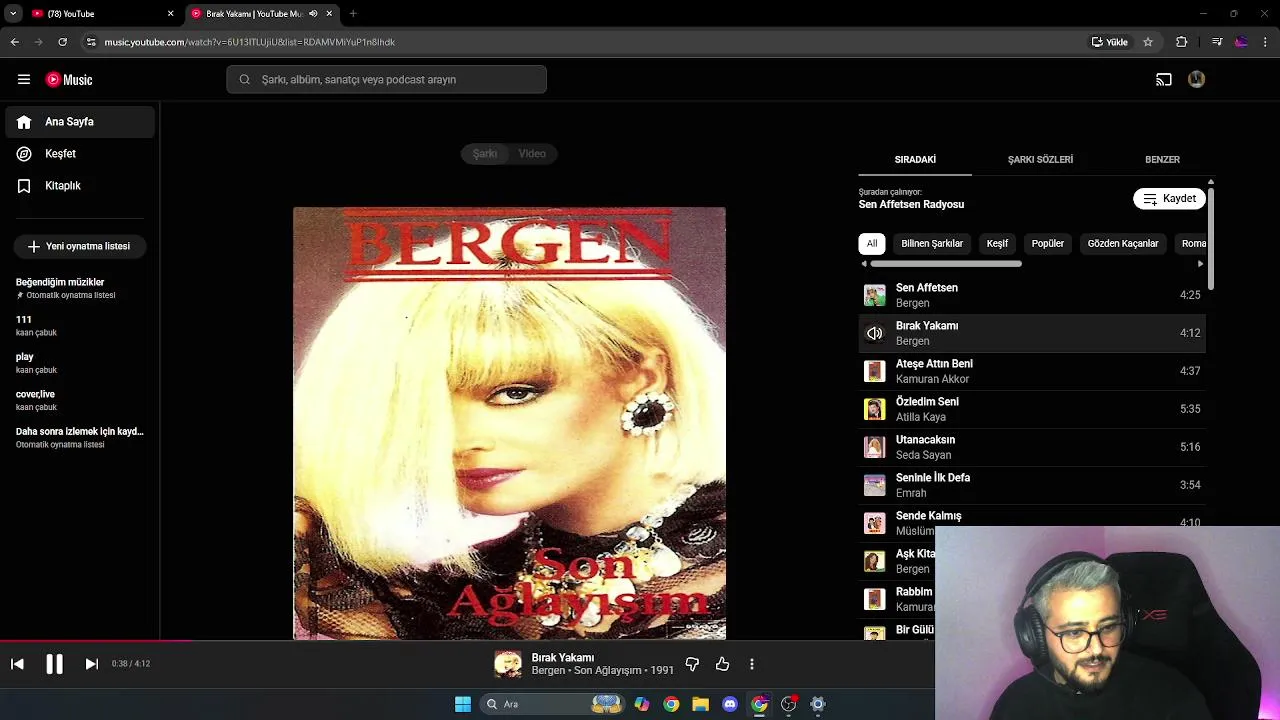Viewport: 1280px width, 720px height.
Task: Dislike the song with thumbs down
Action: [692, 664]
